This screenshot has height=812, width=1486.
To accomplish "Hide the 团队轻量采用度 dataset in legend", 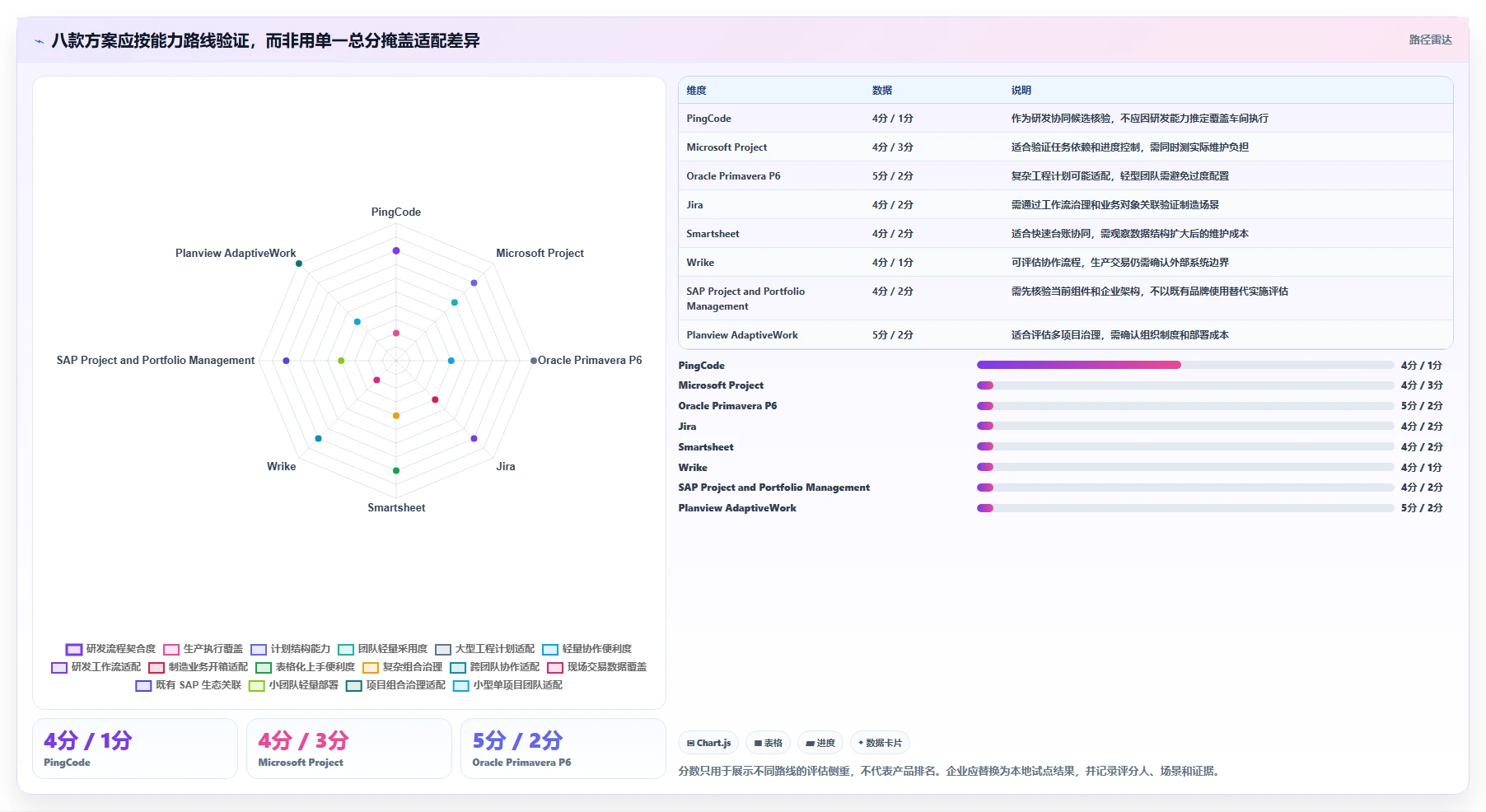I will click(383, 649).
